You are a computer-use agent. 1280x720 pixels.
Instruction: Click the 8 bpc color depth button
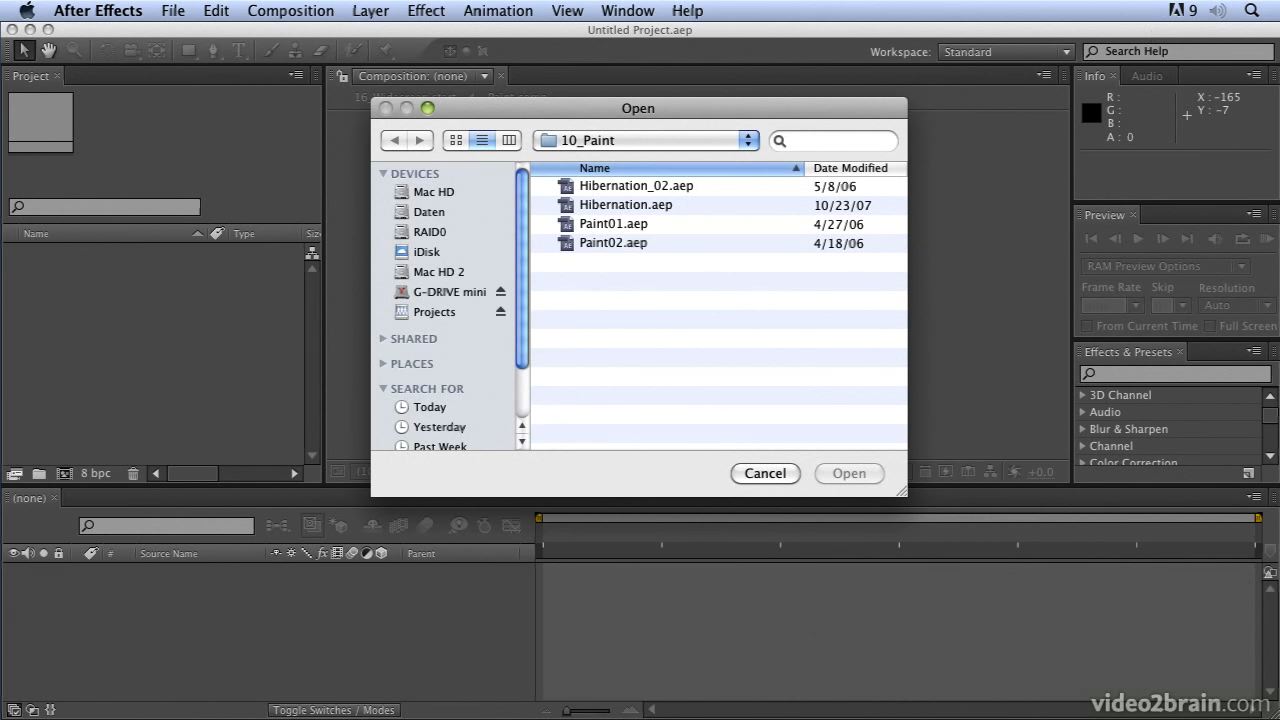[x=96, y=473]
